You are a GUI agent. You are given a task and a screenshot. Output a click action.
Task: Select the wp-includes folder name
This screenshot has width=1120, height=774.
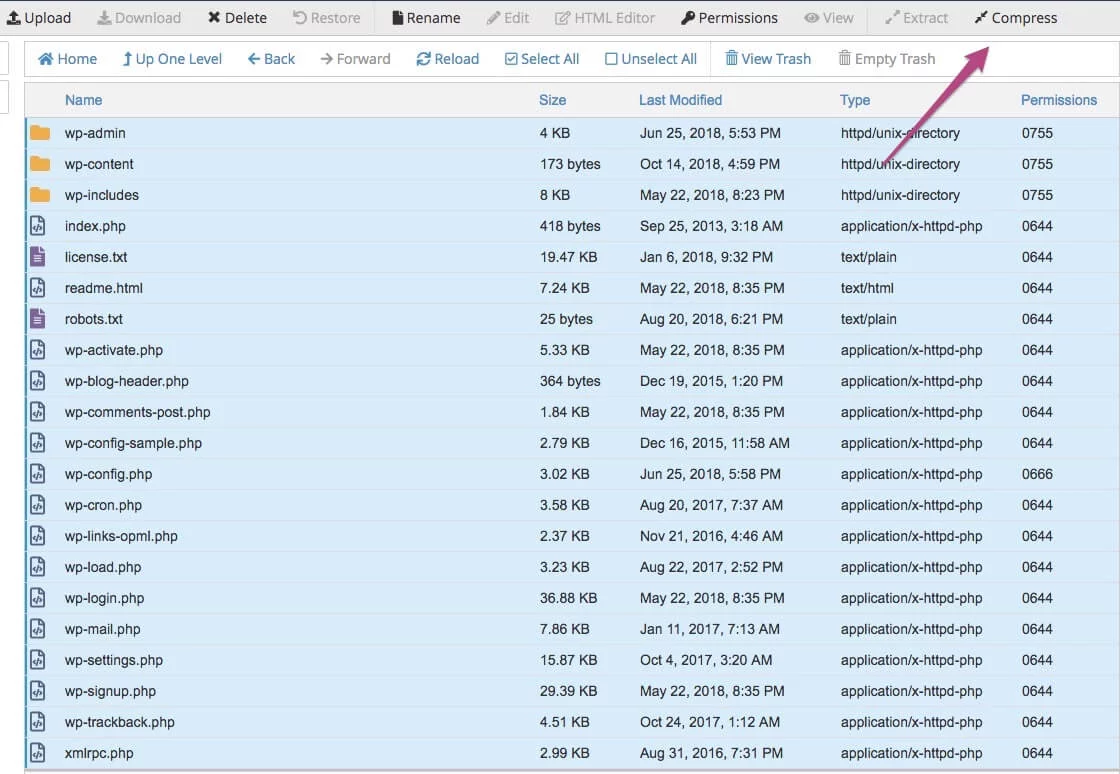click(x=102, y=195)
